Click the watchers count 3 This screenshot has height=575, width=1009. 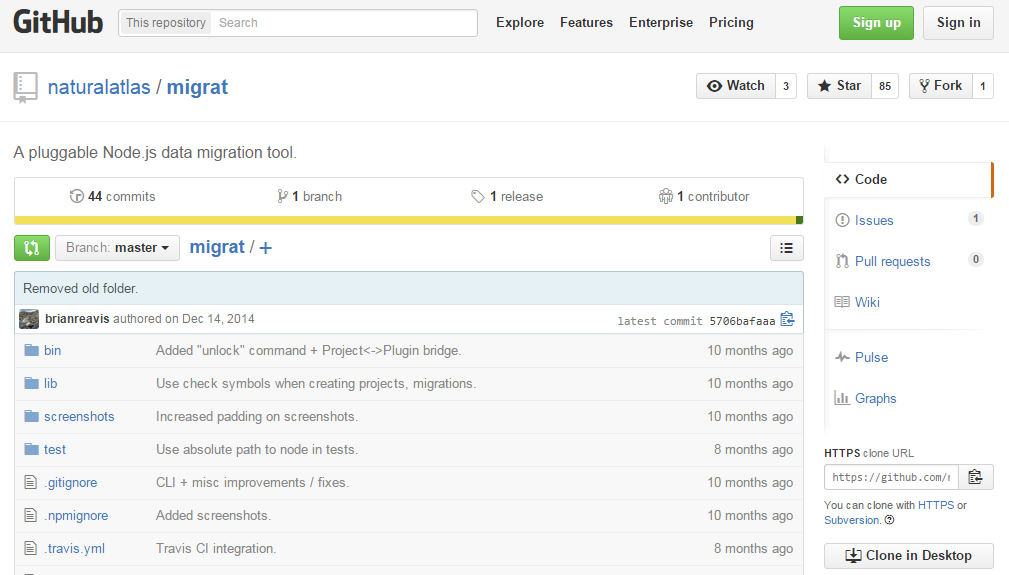(x=786, y=86)
